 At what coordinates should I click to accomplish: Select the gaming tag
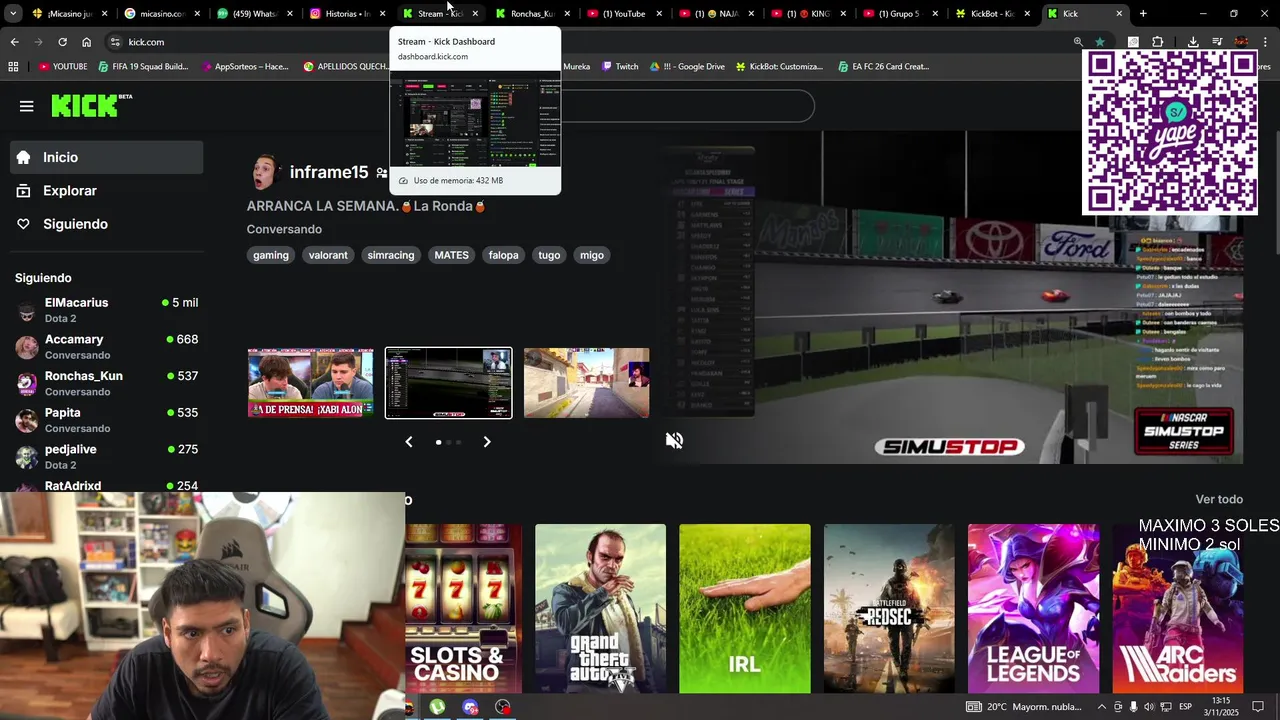click(271, 255)
